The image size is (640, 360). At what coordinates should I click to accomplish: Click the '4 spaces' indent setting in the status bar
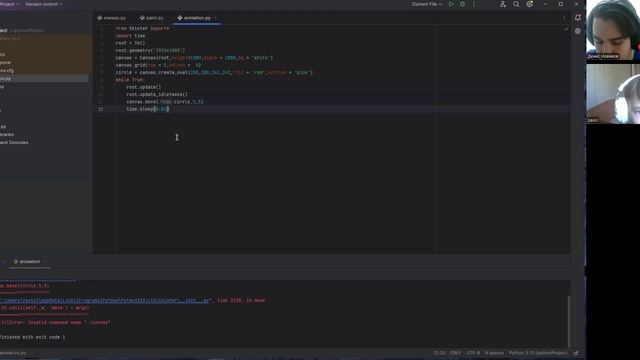tap(494, 353)
